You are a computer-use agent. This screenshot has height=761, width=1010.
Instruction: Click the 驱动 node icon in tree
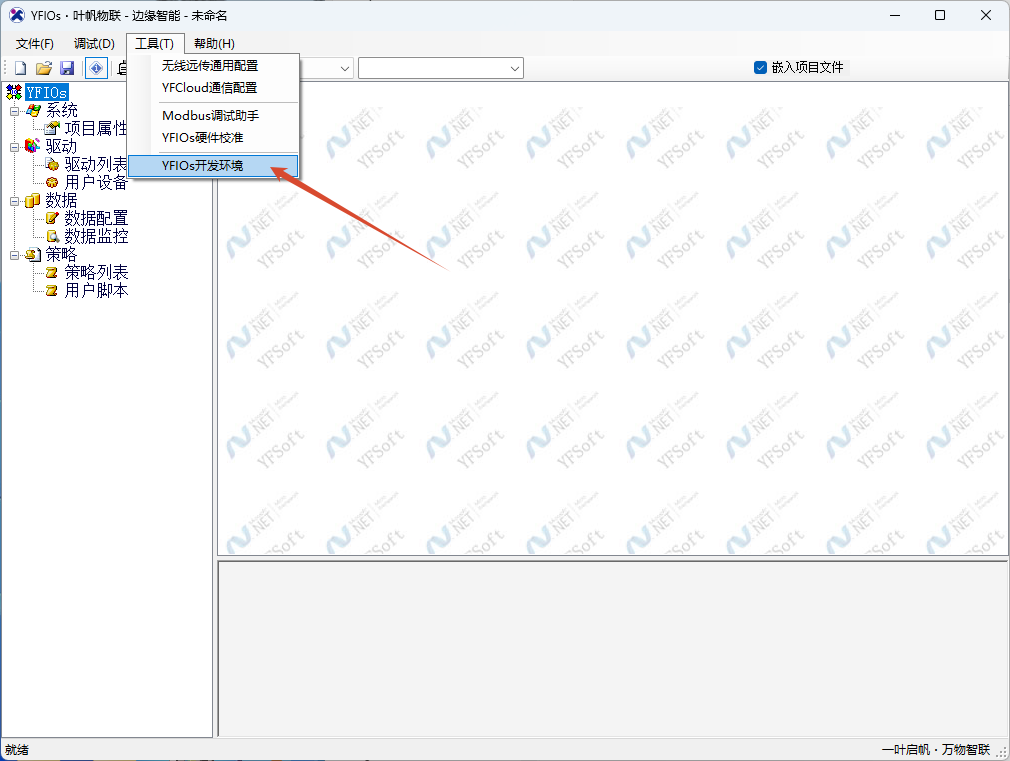(32, 146)
